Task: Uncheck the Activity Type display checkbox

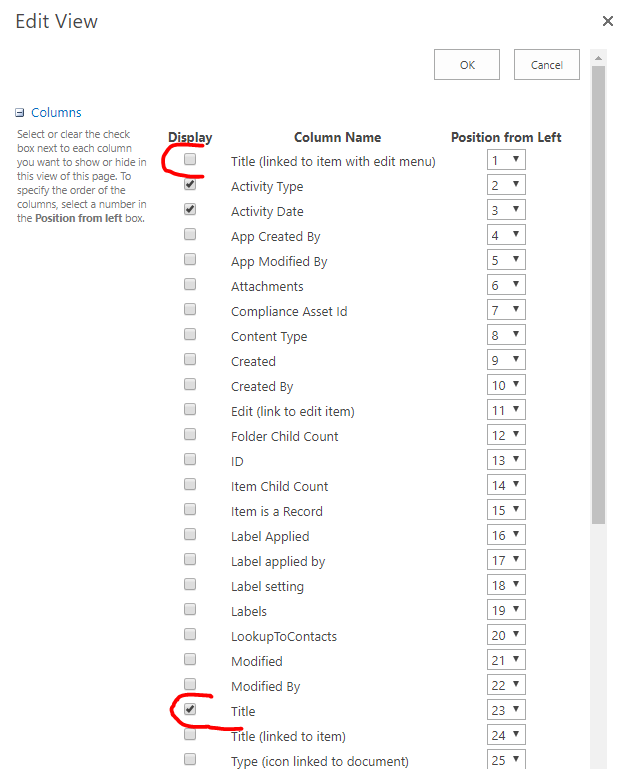Action: 190,185
